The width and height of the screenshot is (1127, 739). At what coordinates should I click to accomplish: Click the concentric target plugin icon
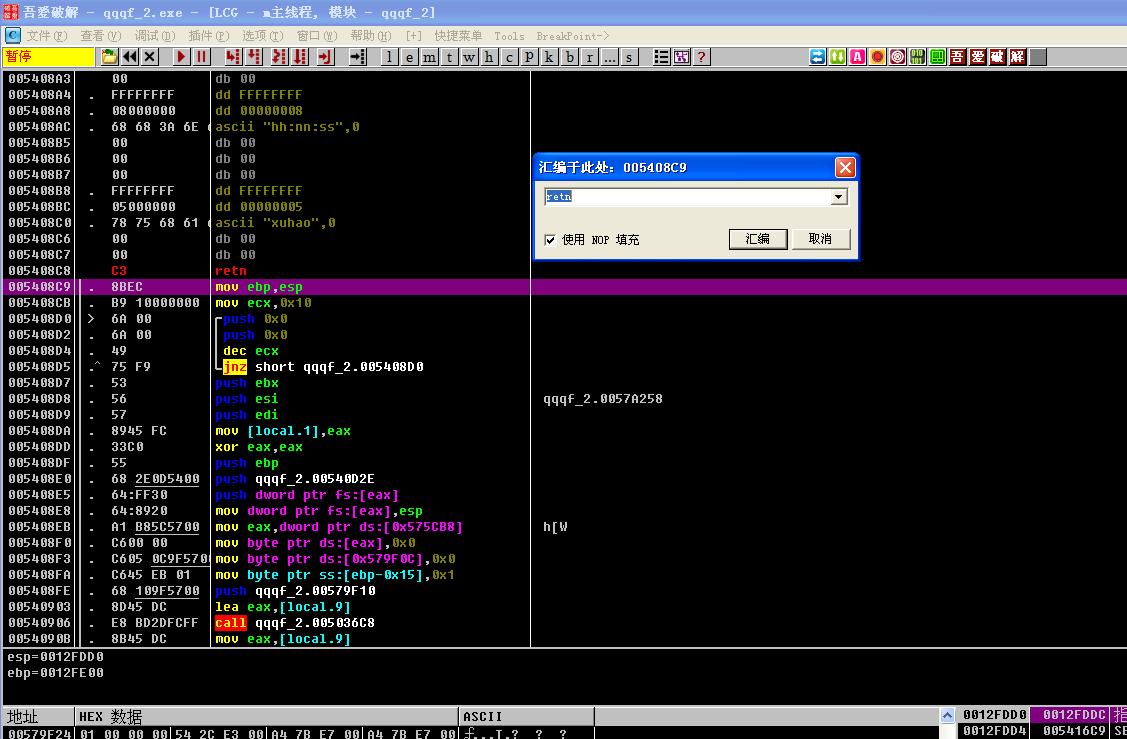coord(898,57)
